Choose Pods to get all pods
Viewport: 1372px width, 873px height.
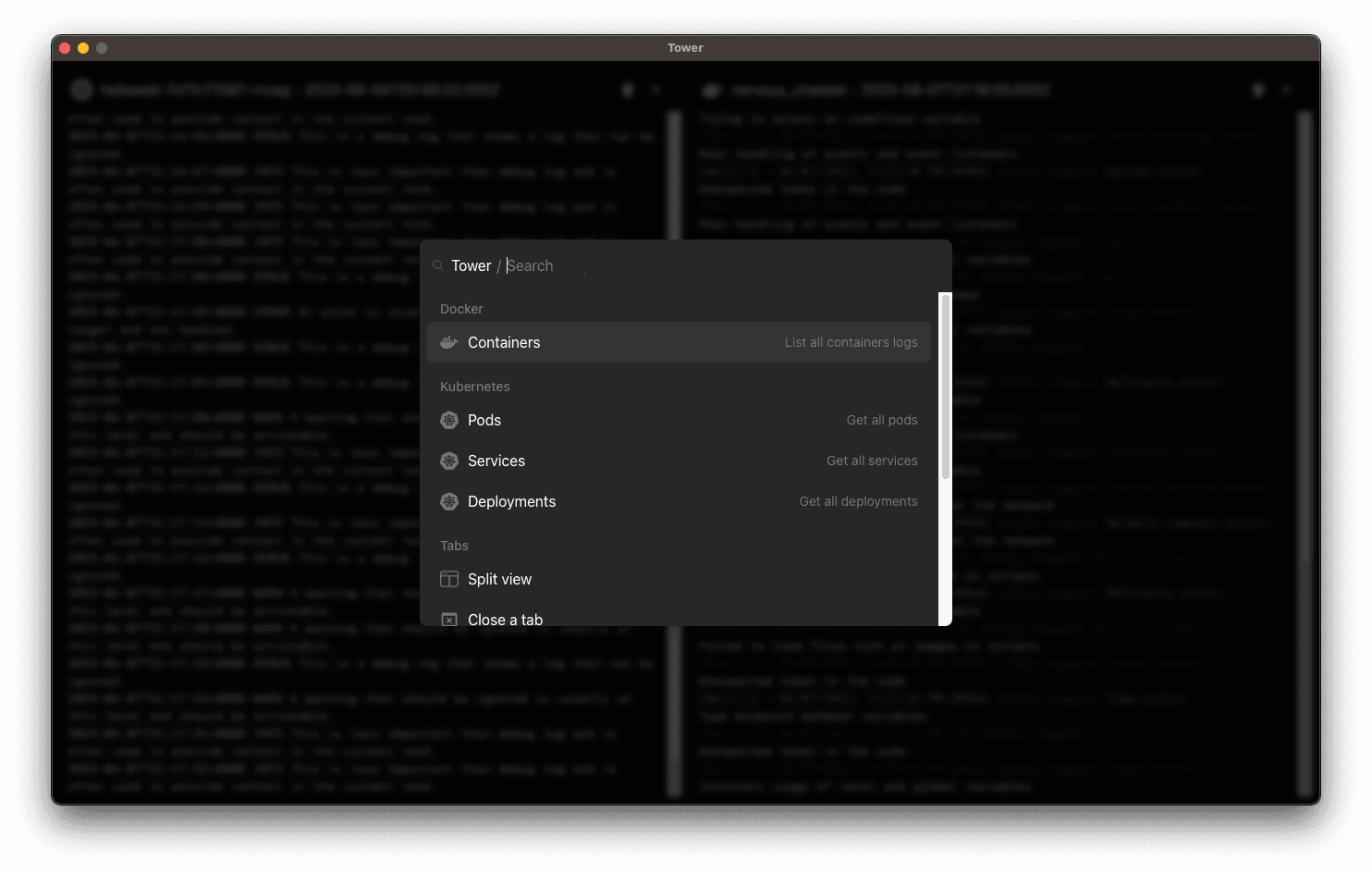click(x=679, y=420)
